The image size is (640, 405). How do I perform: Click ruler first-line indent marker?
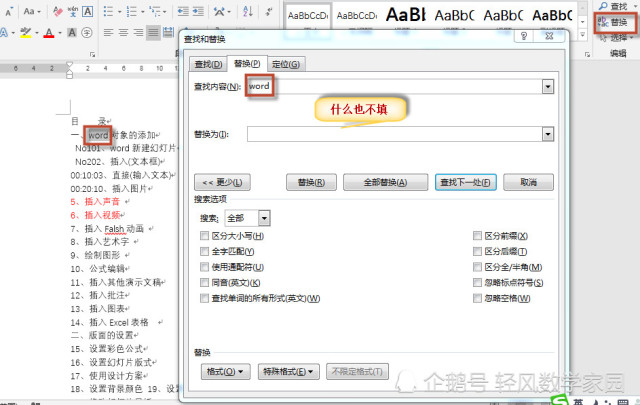pos(70,65)
